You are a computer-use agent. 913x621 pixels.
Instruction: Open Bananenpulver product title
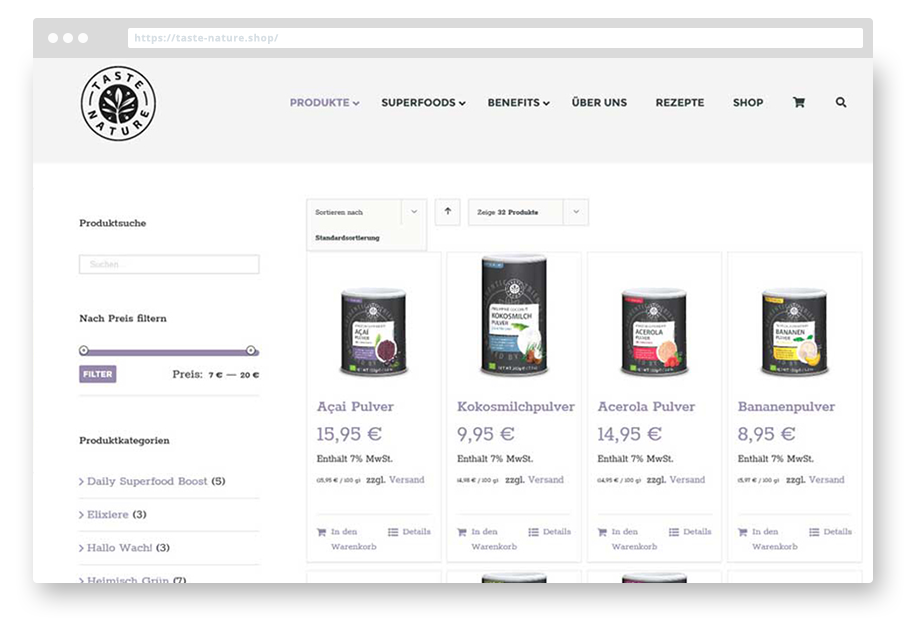coord(787,406)
